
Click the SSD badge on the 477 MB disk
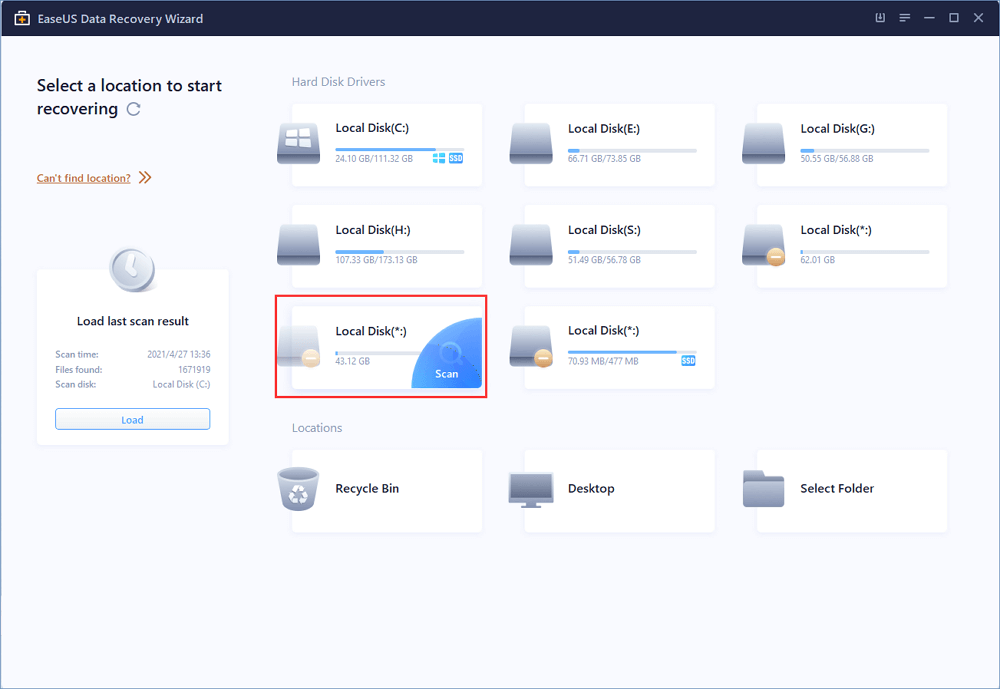point(688,361)
